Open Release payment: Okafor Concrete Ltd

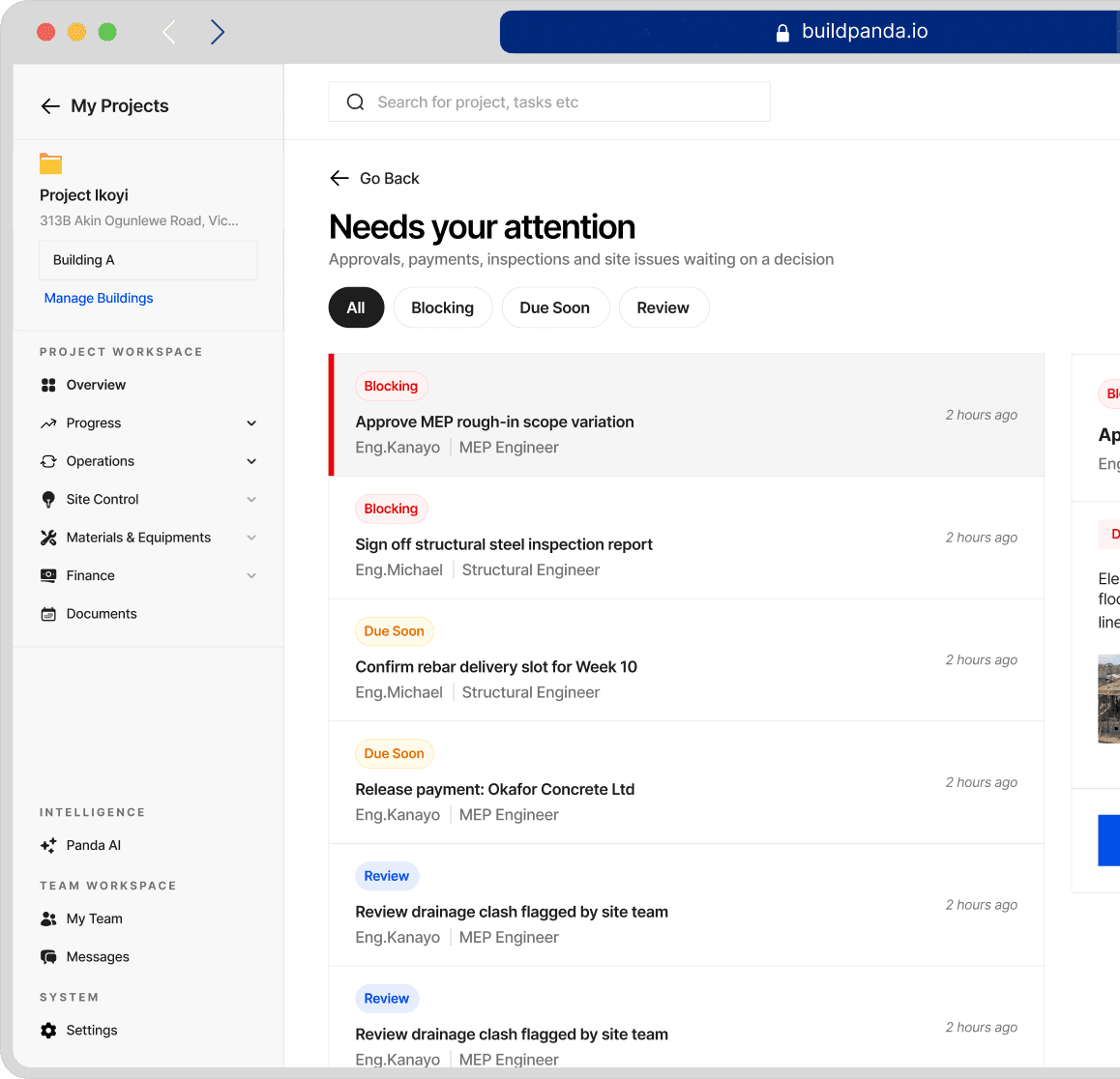pyautogui.click(x=687, y=782)
